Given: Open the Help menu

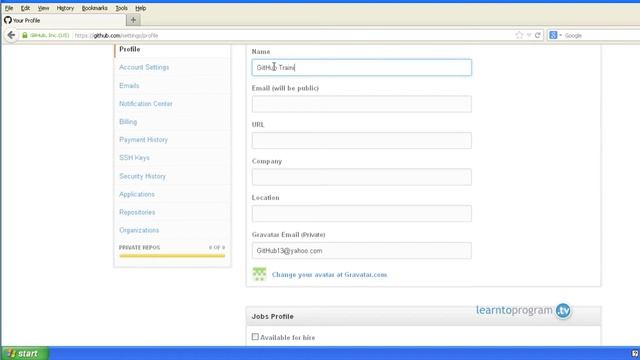Looking at the screenshot, I should pyautogui.click(x=140, y=8).
